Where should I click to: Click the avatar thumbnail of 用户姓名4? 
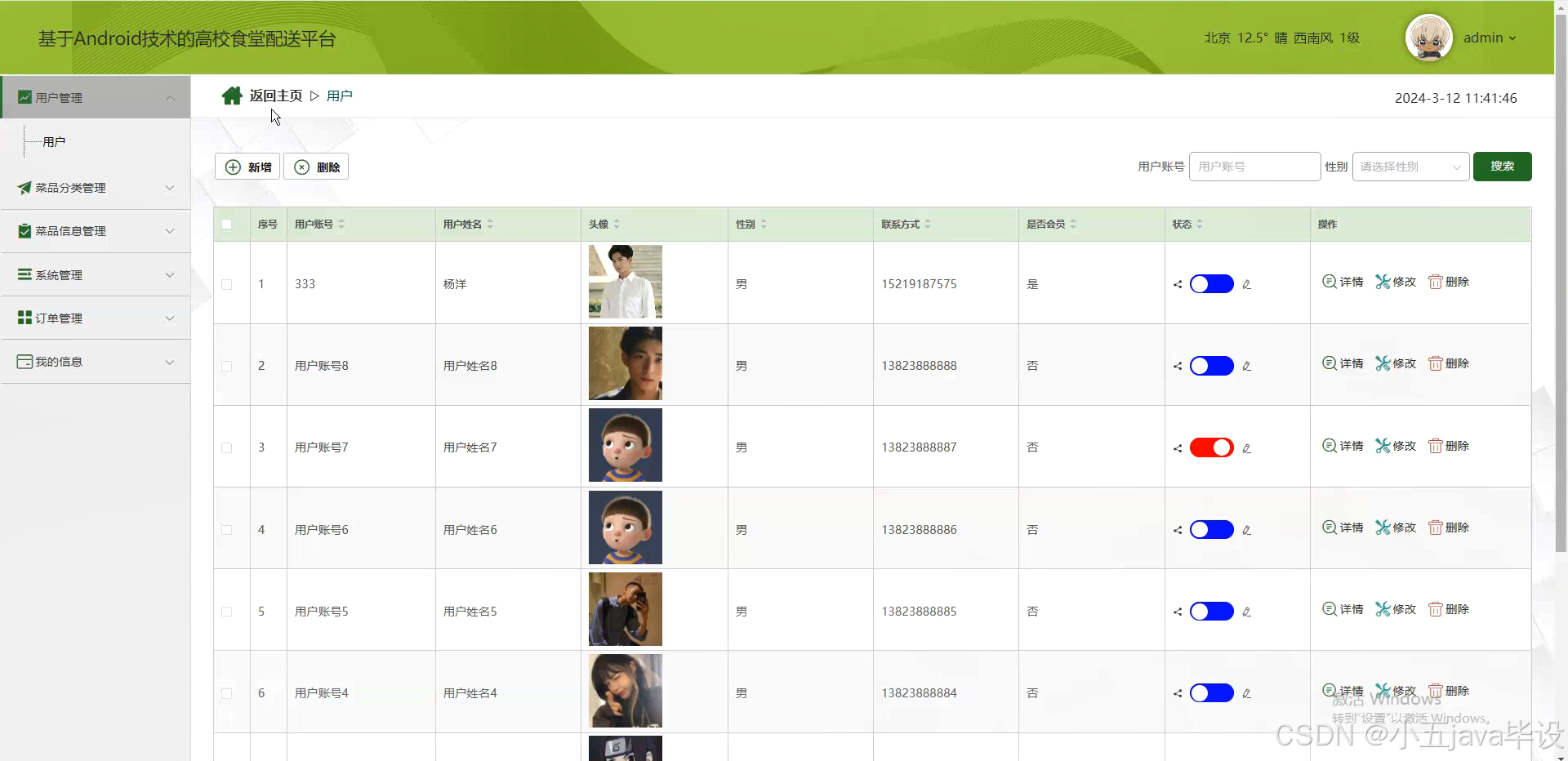click(626, 691)
